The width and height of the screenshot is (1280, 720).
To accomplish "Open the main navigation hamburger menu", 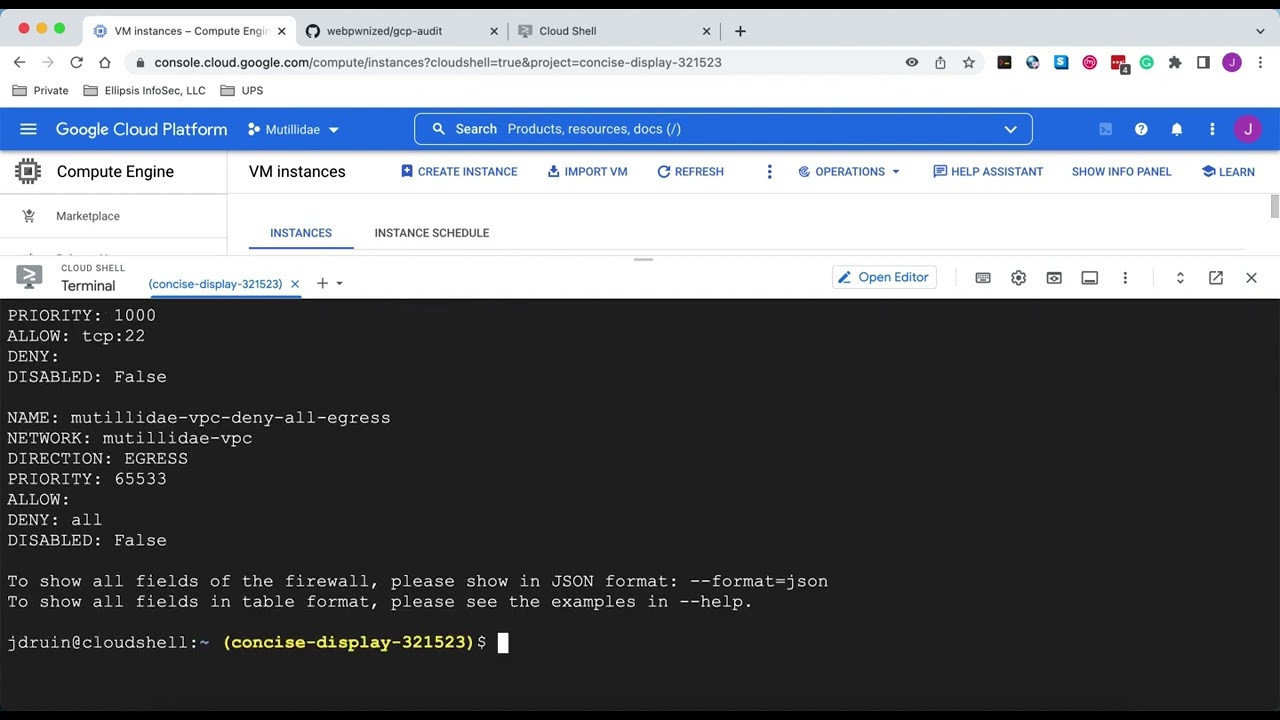I will pyautogui.click(x=28, y=129).
